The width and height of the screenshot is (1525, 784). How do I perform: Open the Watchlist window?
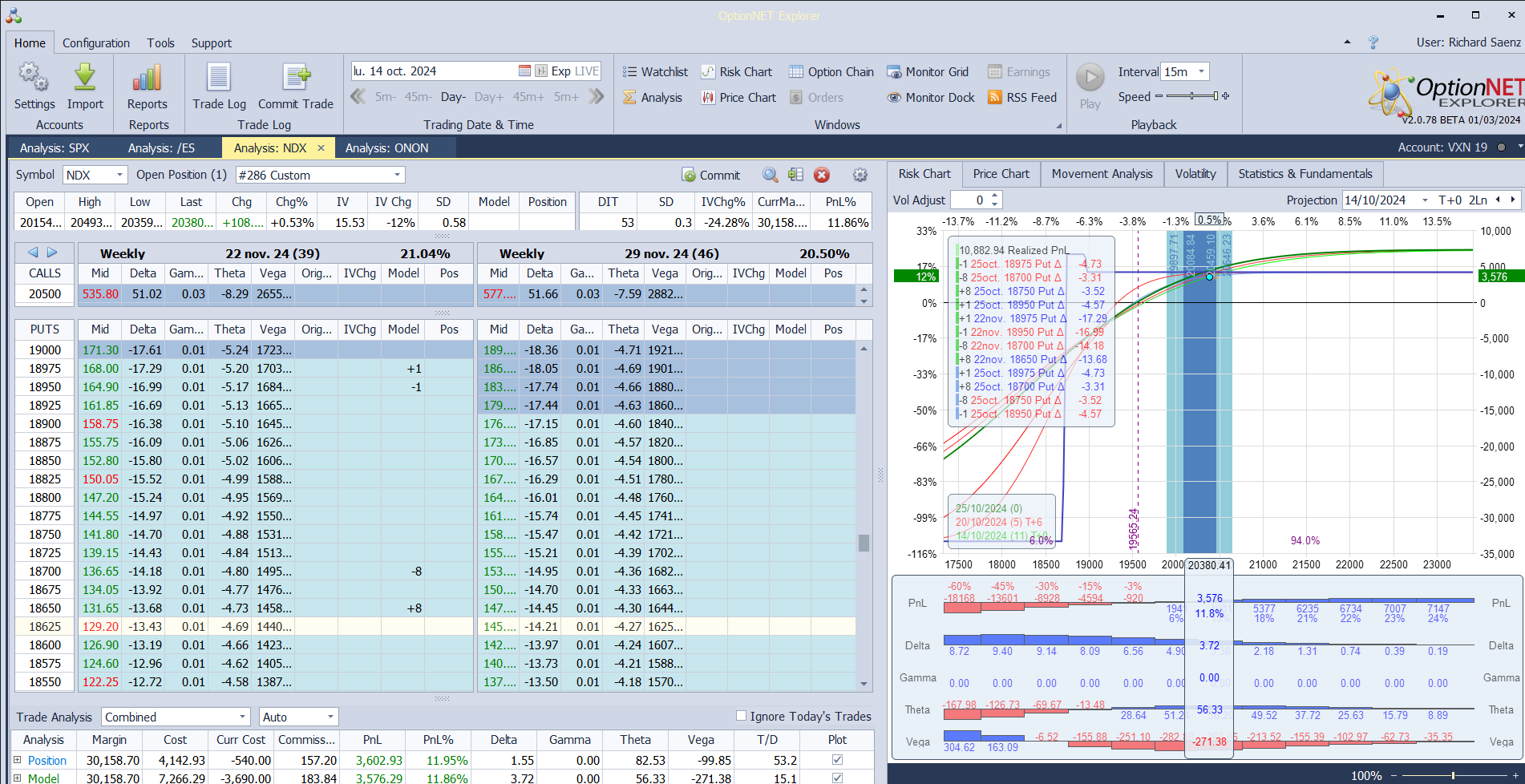click(655, 71)
